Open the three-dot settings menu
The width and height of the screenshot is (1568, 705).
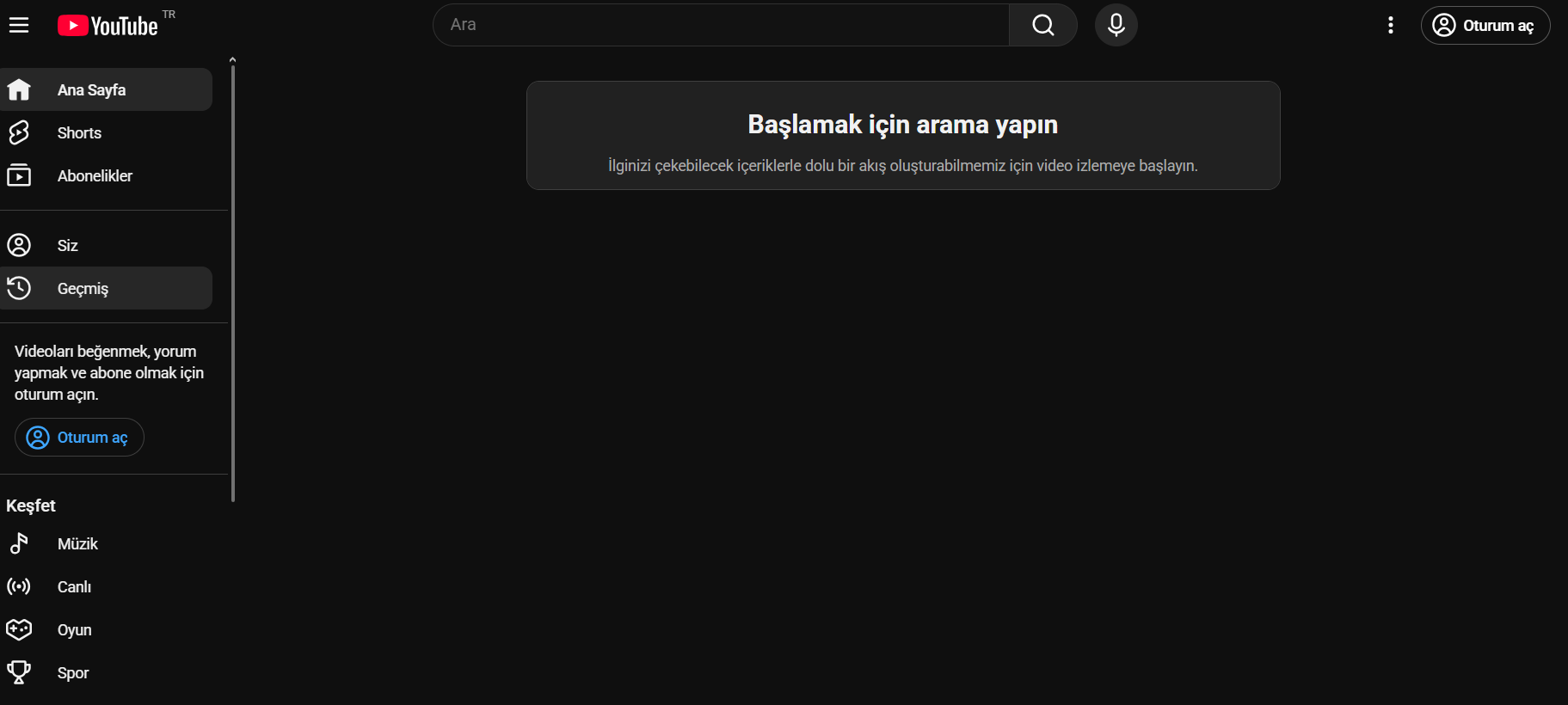1390,25
